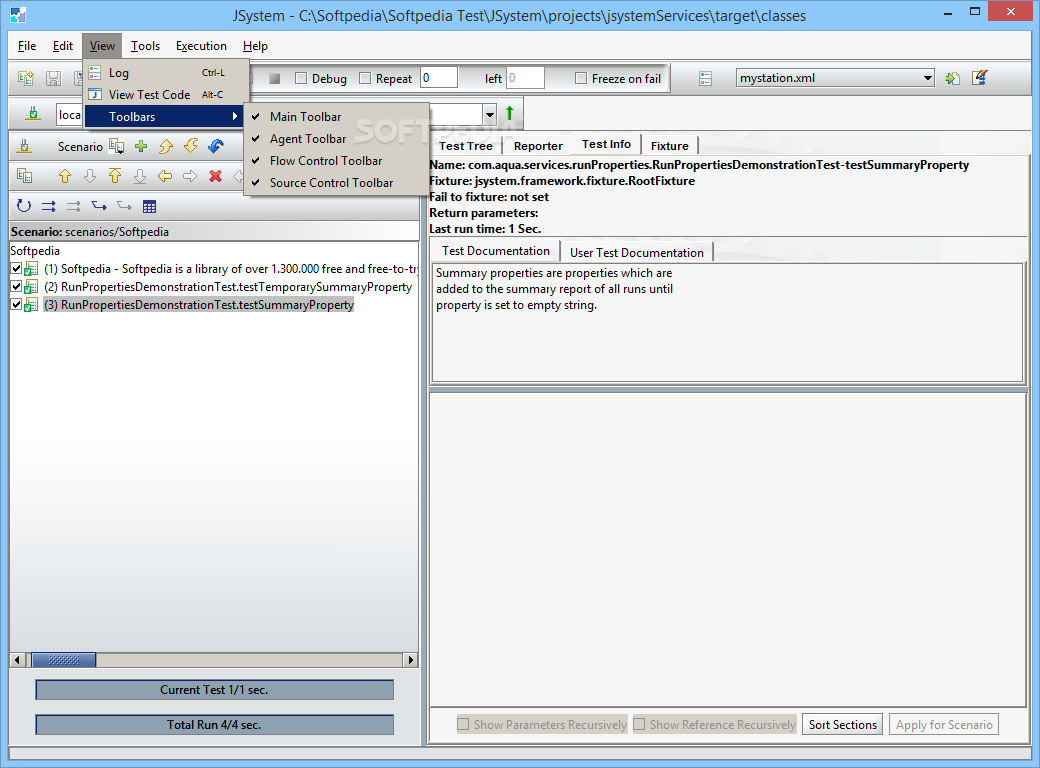Click the select scenario icon next to Scenario label
1040x768 pixels.
click(117, 146)
